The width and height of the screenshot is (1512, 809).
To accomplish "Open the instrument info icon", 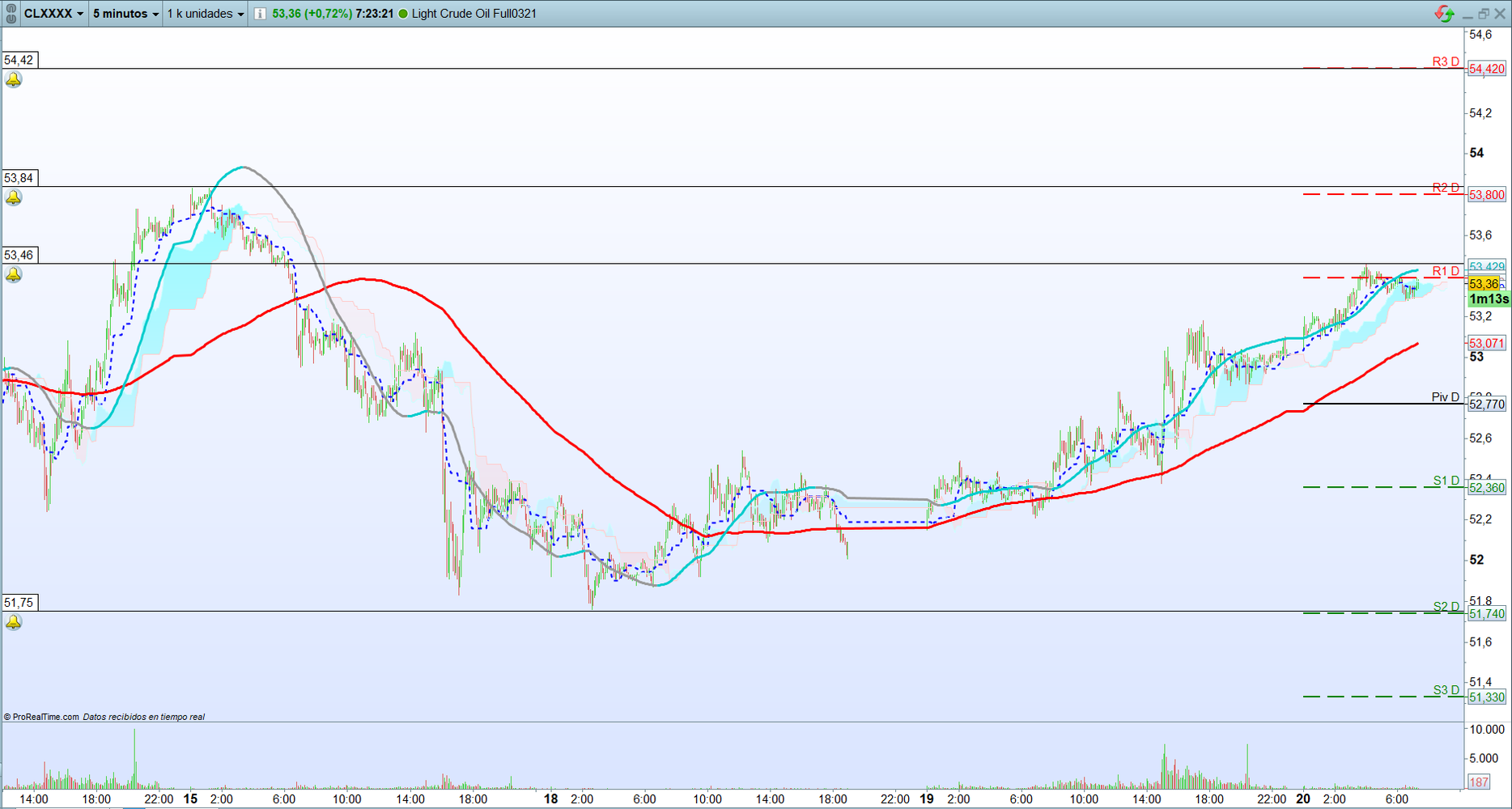I will point(260,14).
